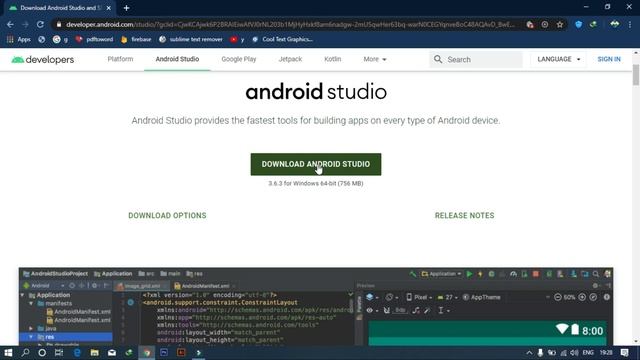
Task: Open the Release Notes link
Action: (x=464, y=216)
